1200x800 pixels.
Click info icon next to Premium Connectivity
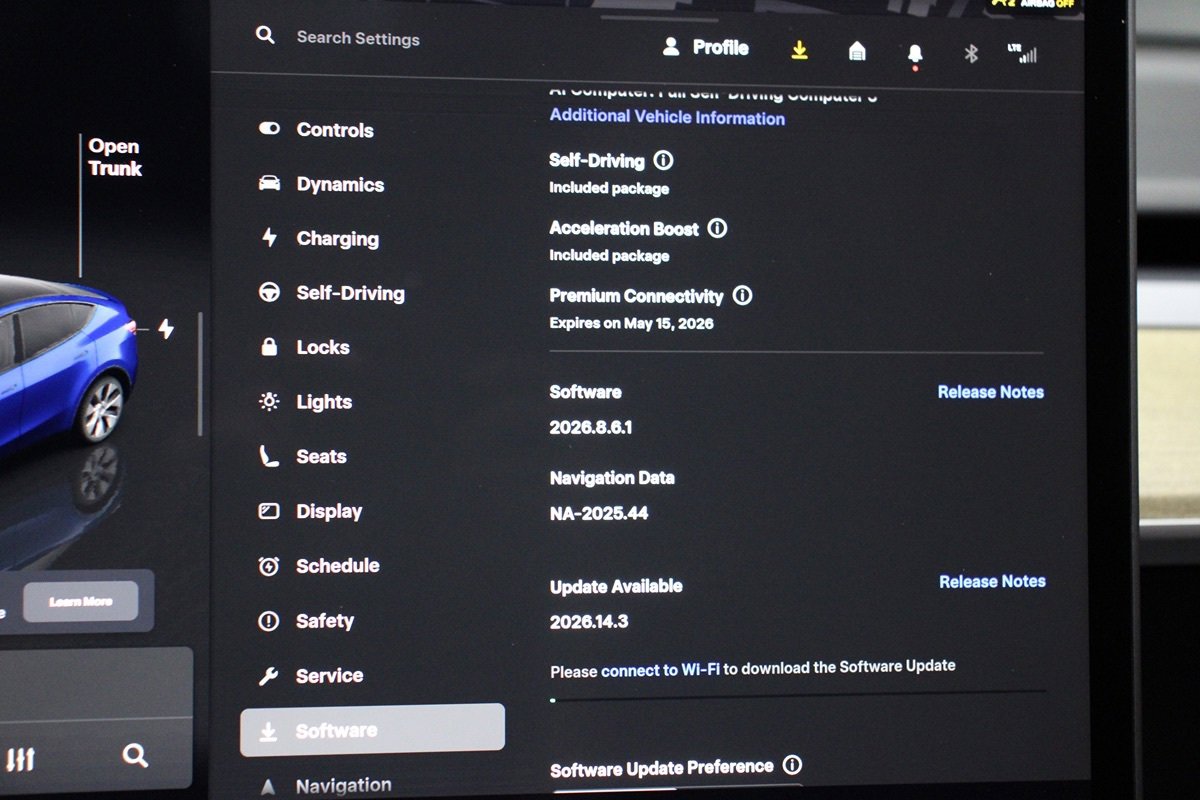coord(742,296)
